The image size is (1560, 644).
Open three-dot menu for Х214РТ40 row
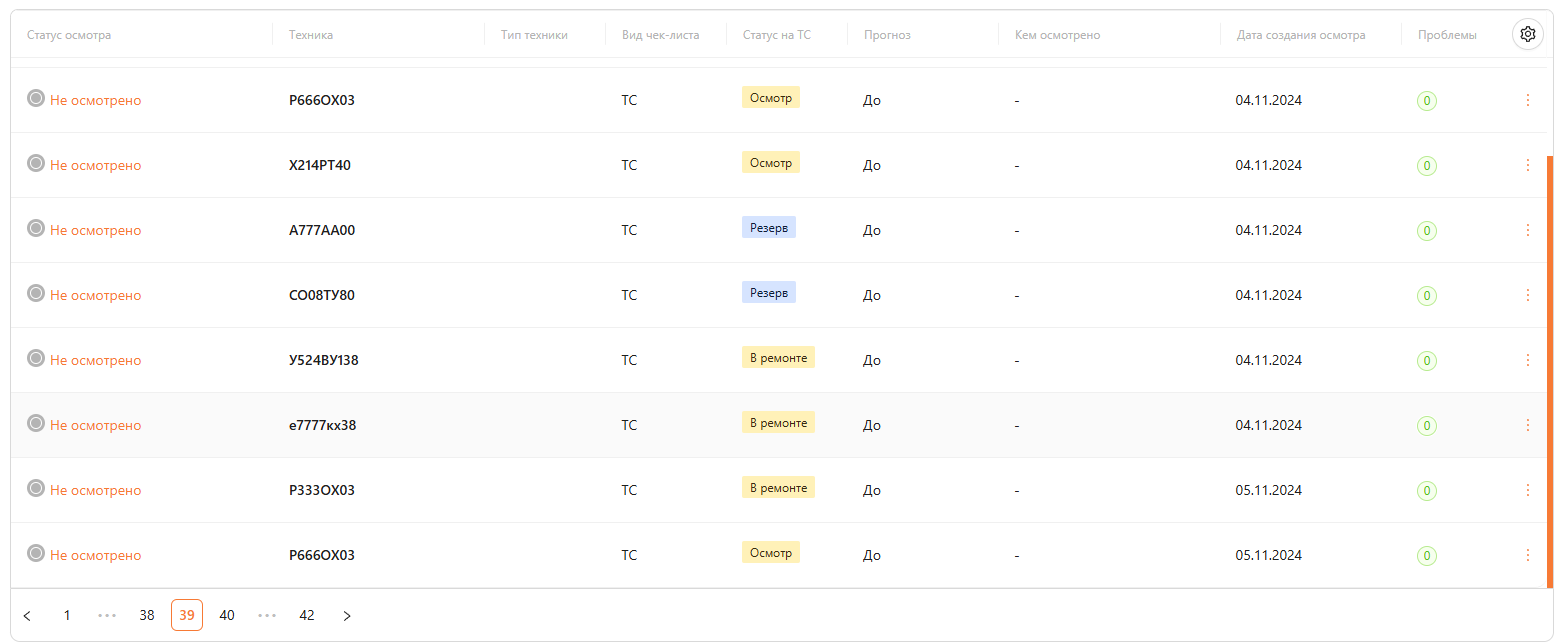point(1527,165)
